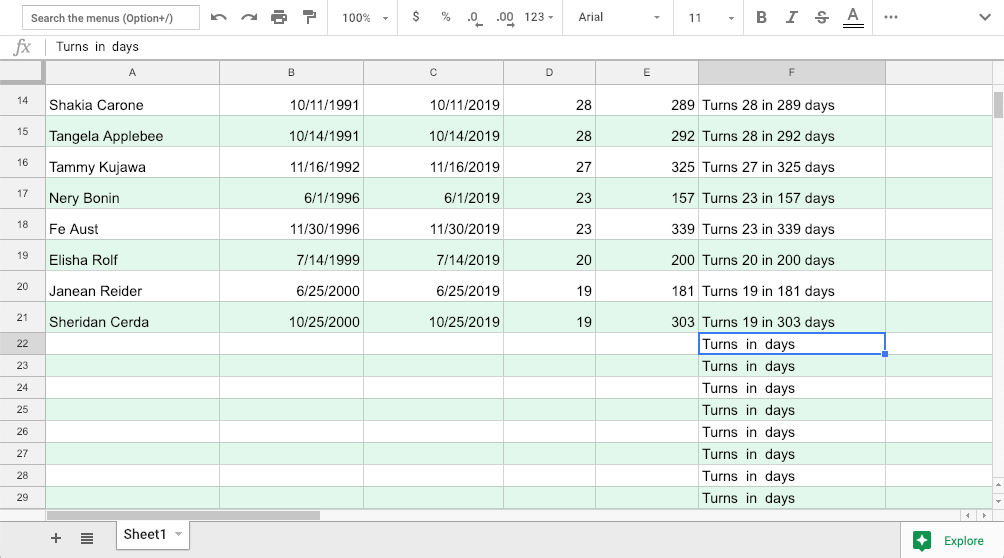The width and height of the screenshot is (1004, 558).
Task: Open the zoom 100% dropdown
Action: pyautogui.click(x=364, y=18)
